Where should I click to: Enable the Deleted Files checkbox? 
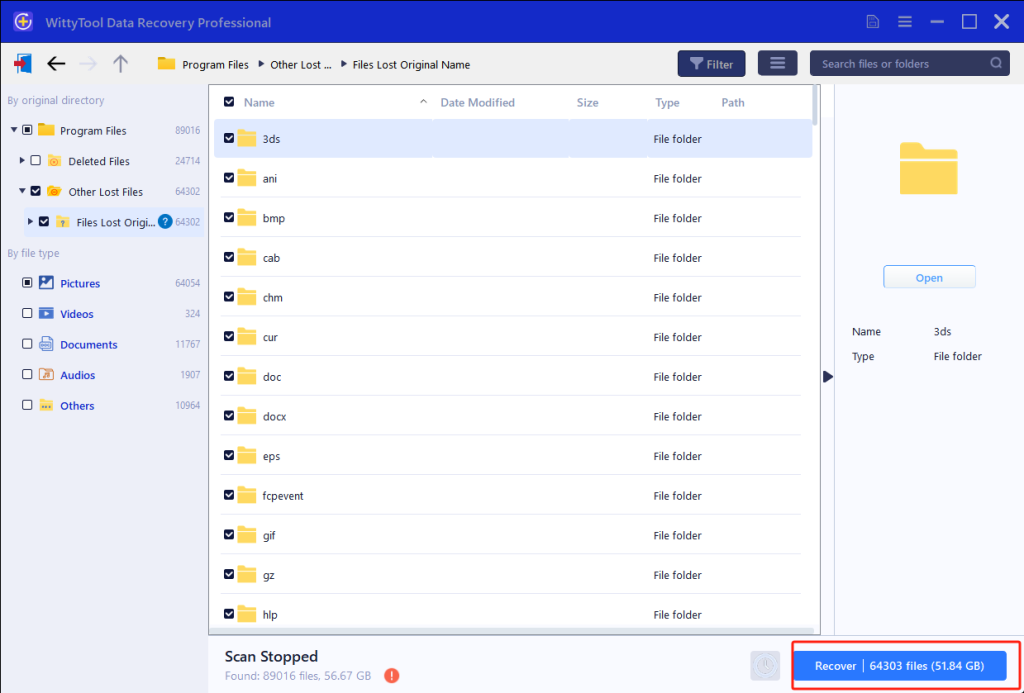pos(36,161)
